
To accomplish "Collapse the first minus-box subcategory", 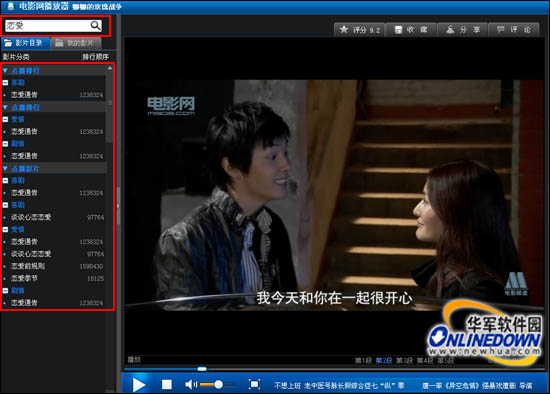I will pyautogui.click(x=5, y=83).
